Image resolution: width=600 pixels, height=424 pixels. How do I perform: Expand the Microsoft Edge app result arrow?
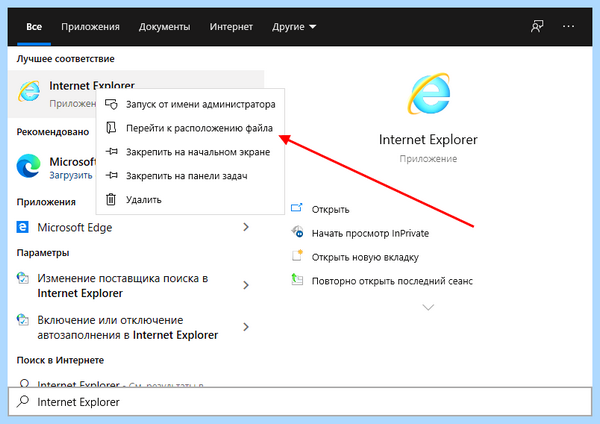[246, 227]
